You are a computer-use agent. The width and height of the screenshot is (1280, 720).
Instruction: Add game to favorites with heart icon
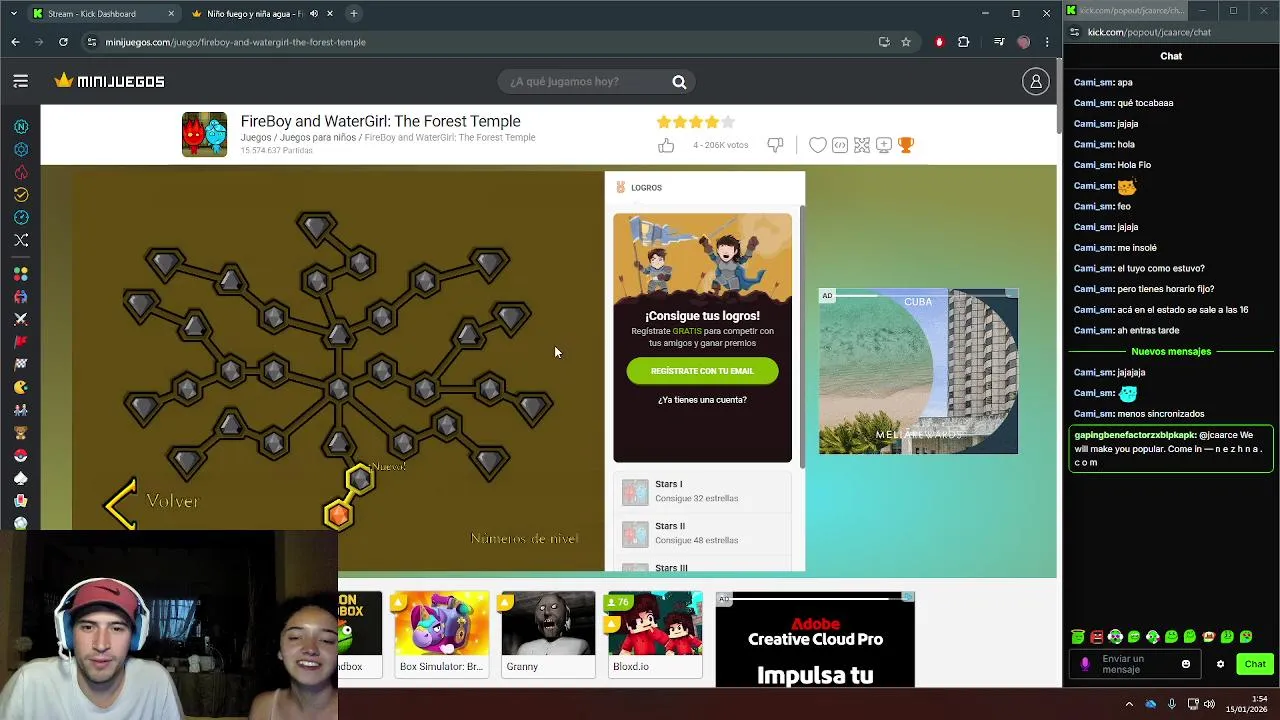tap(817, 146)
